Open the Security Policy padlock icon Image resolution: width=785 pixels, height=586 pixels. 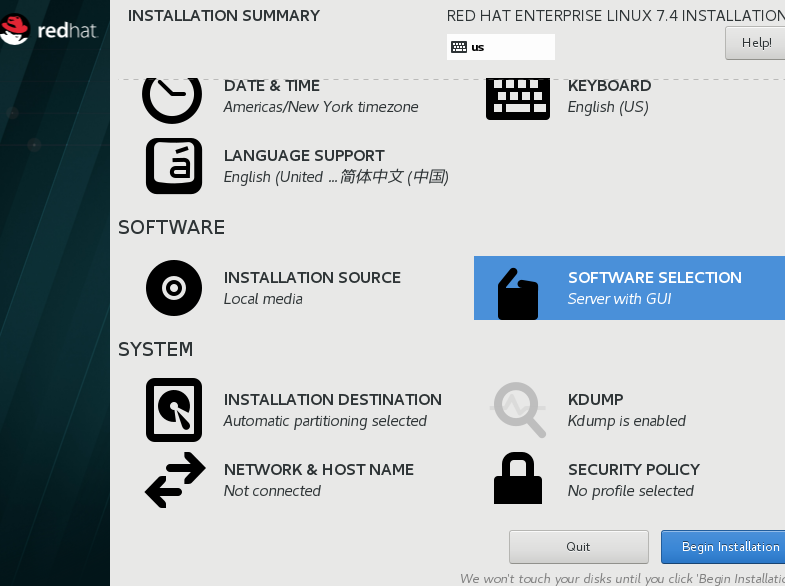pos(518,478)
